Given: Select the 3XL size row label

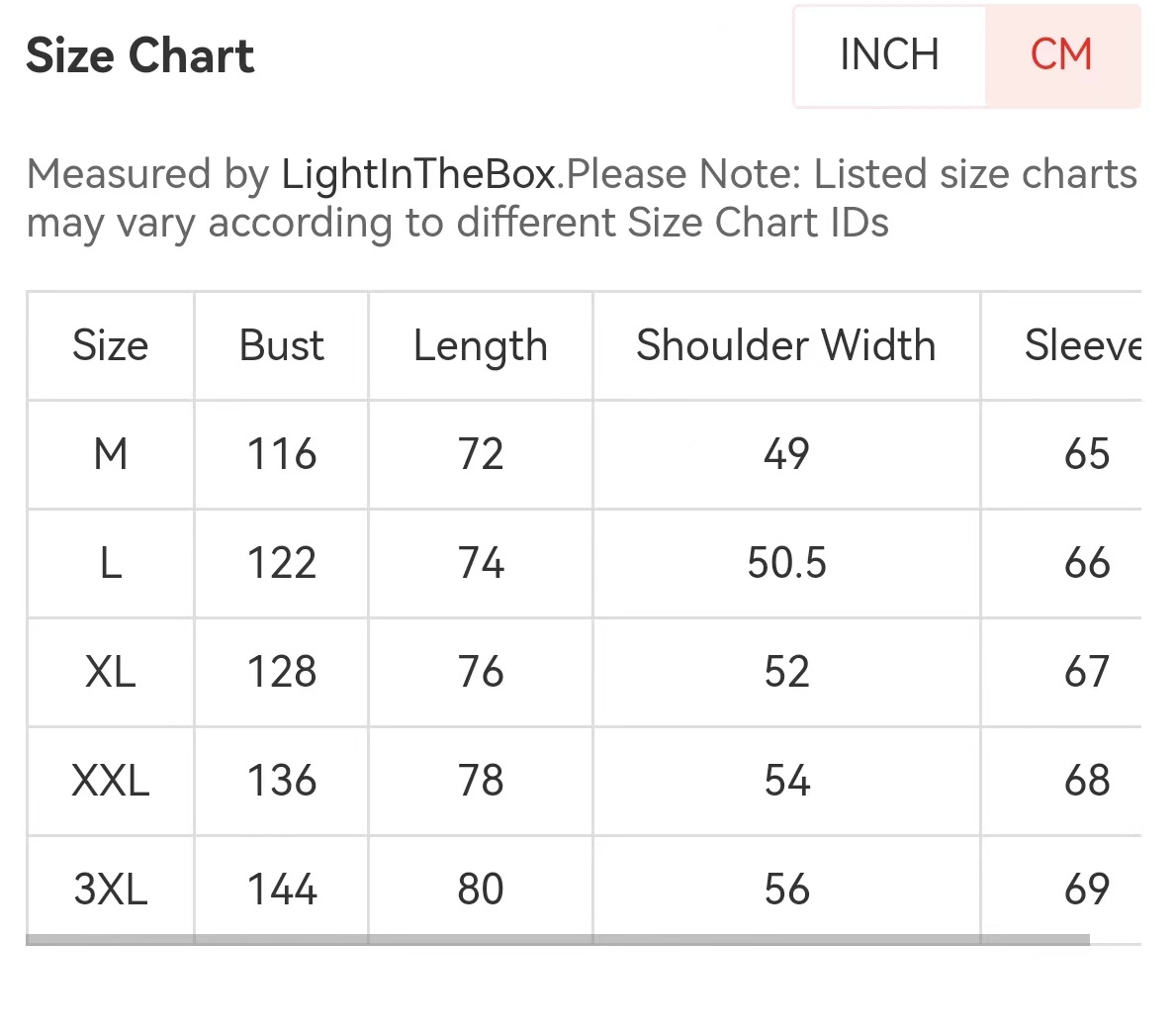Looking at the screenshot, I should coord(110,890).
